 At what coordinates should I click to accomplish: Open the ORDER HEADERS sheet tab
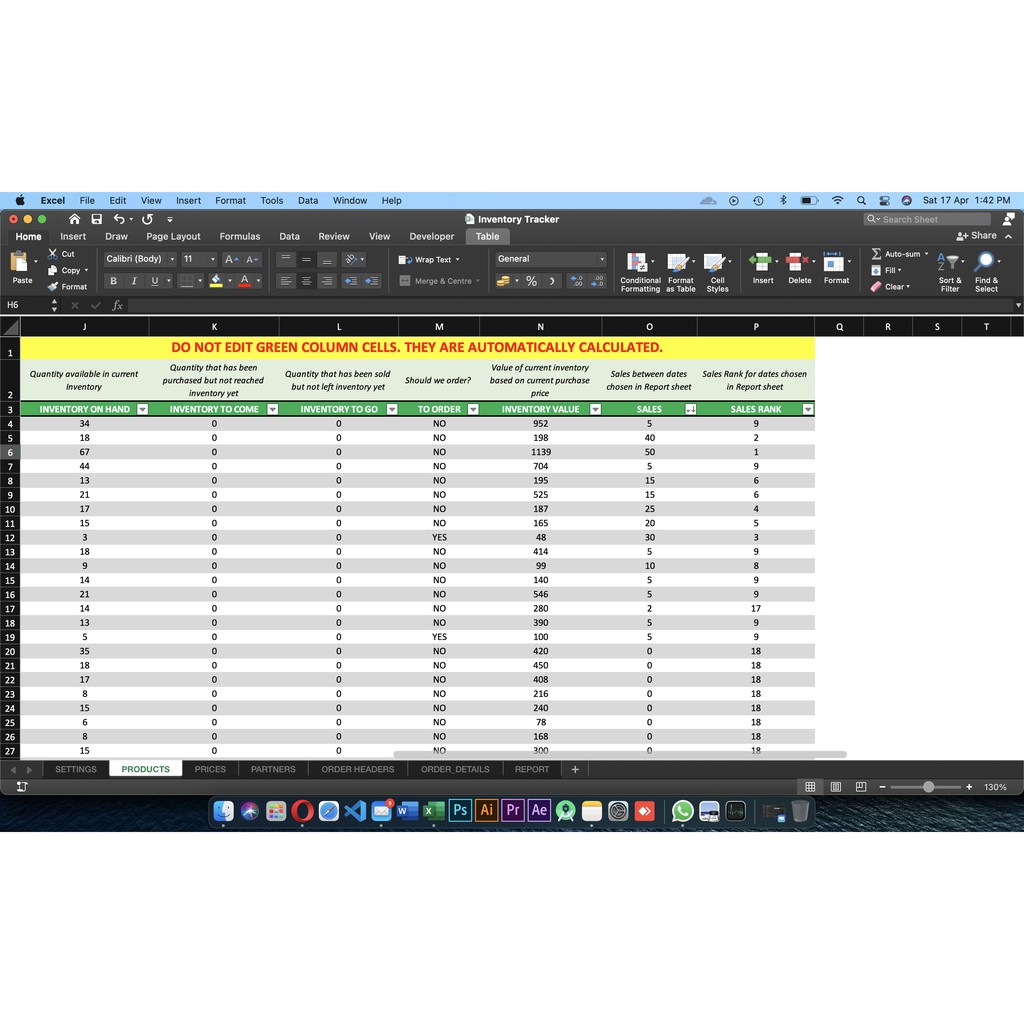tap(357, 769)
